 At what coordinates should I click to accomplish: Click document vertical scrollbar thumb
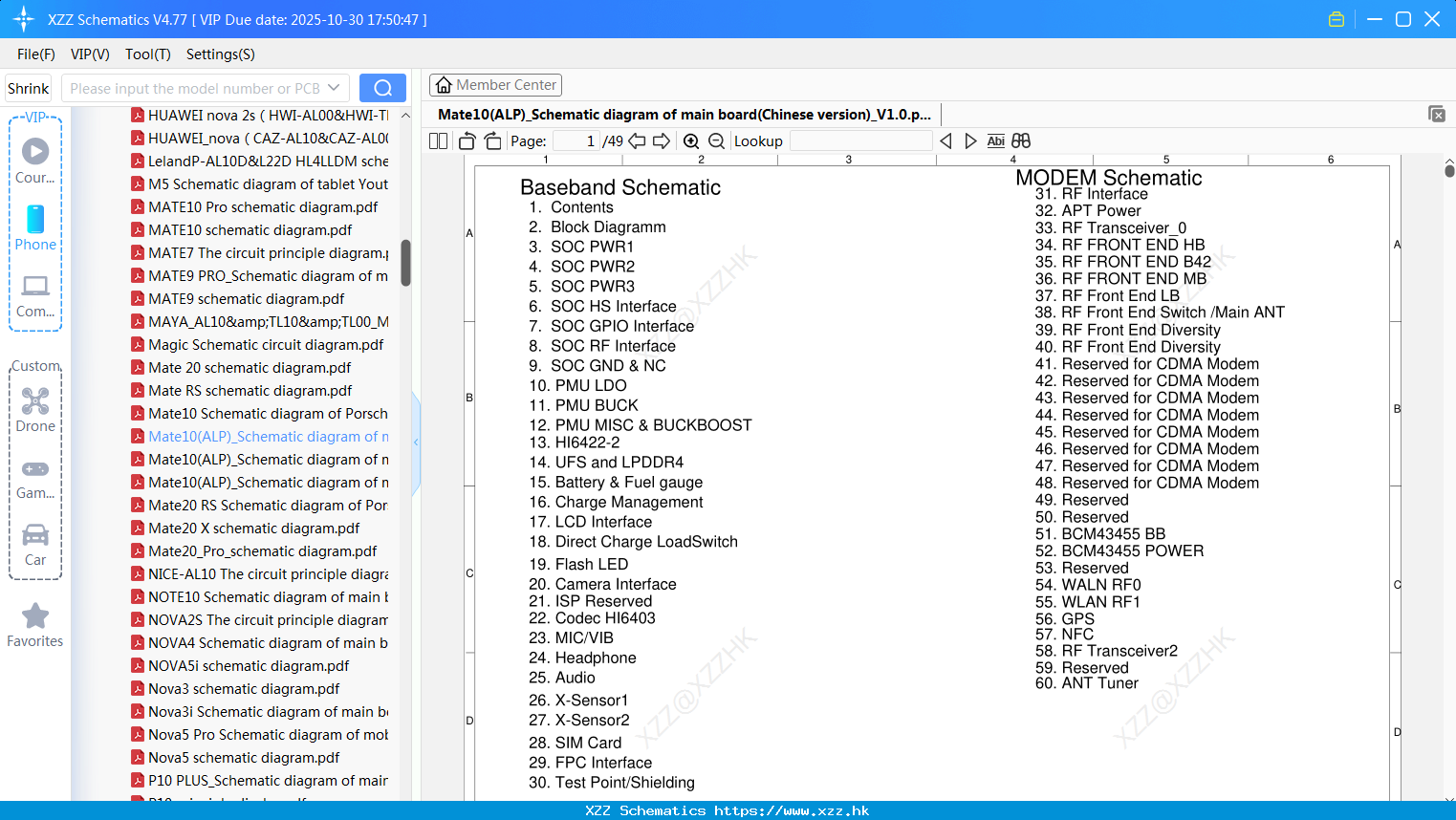point(1449,171)
